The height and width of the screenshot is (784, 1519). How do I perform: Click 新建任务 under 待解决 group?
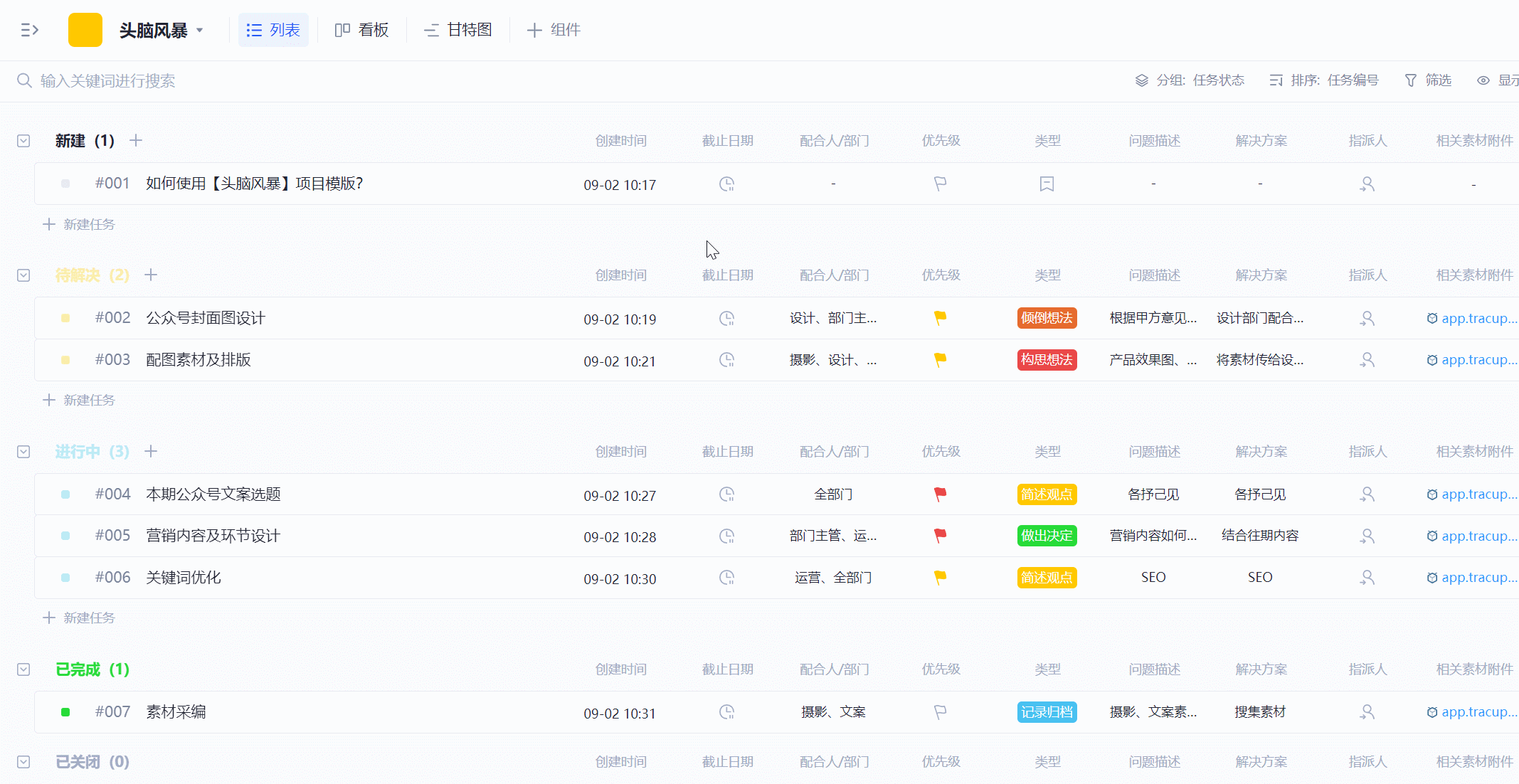coord(79,401)
